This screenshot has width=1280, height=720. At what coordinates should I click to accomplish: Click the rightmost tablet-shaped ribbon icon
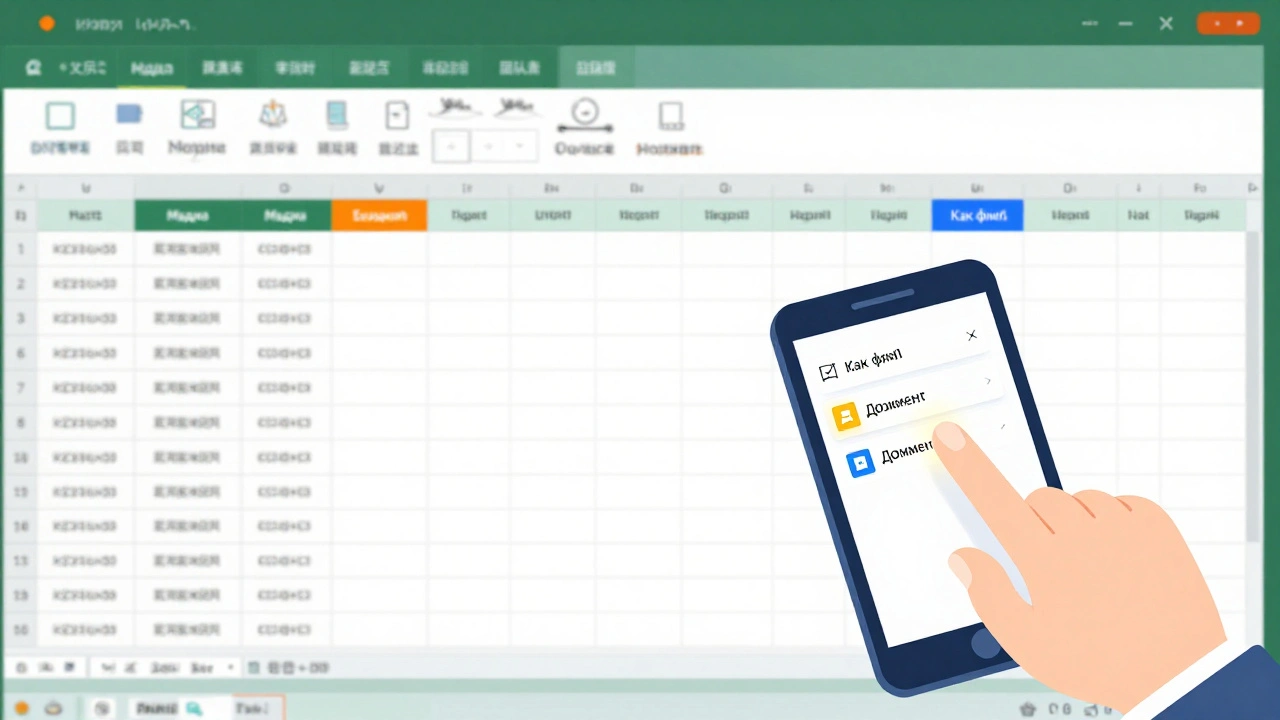(x=670, y=117)
